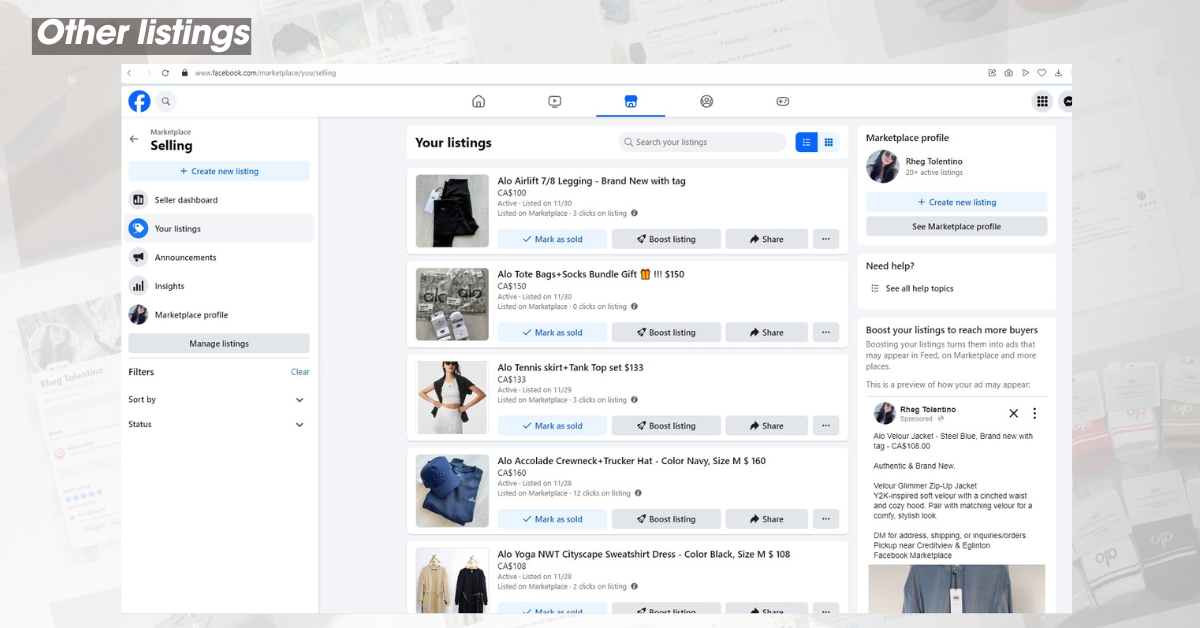
Task: Open the Video (Watch) tab
Action: click(x=555, y=101)
